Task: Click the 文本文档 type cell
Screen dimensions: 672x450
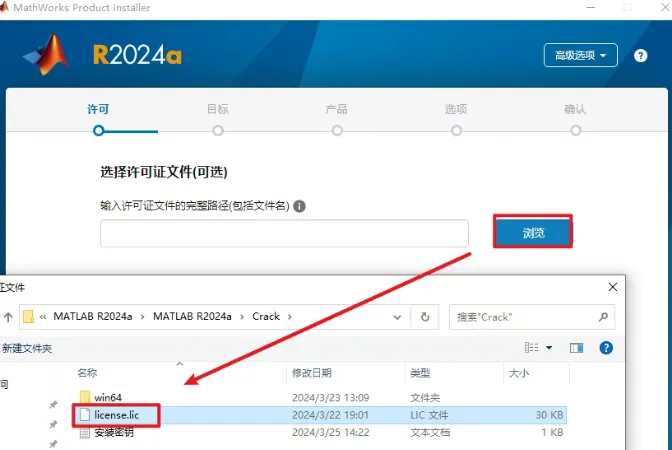Action: coord(430,432)
